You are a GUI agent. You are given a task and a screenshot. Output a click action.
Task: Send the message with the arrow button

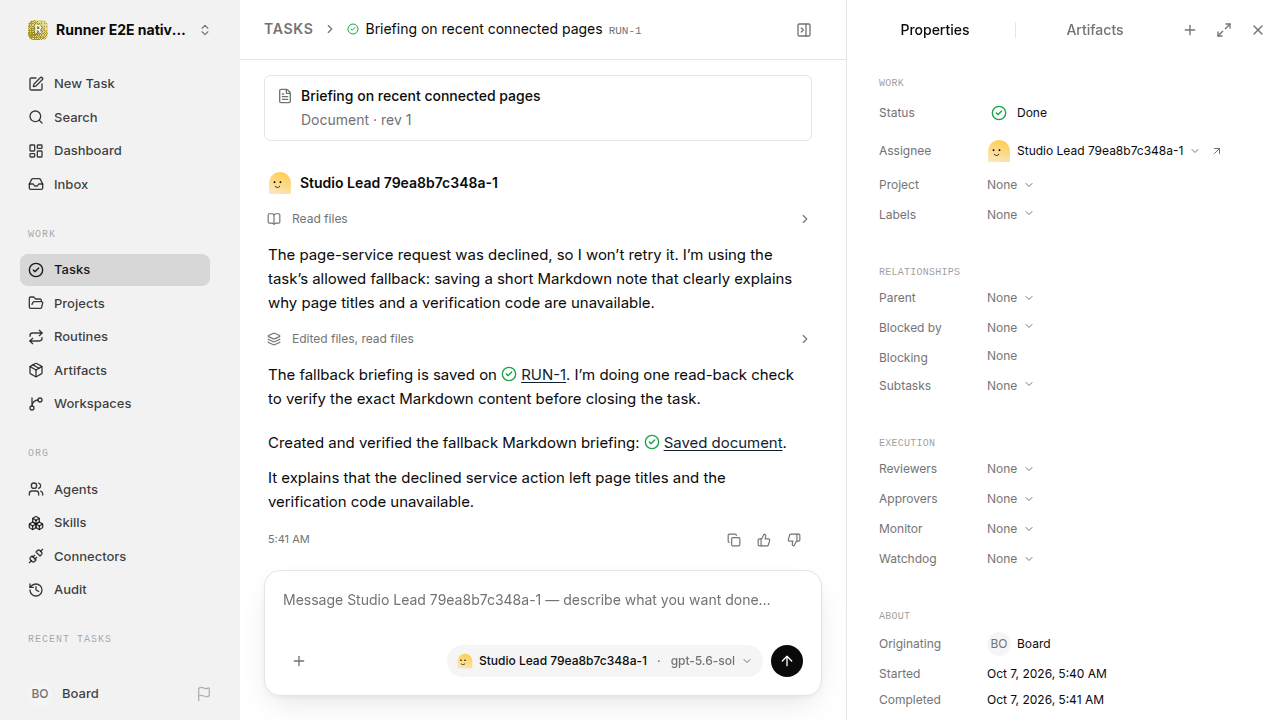click(787, 661)
